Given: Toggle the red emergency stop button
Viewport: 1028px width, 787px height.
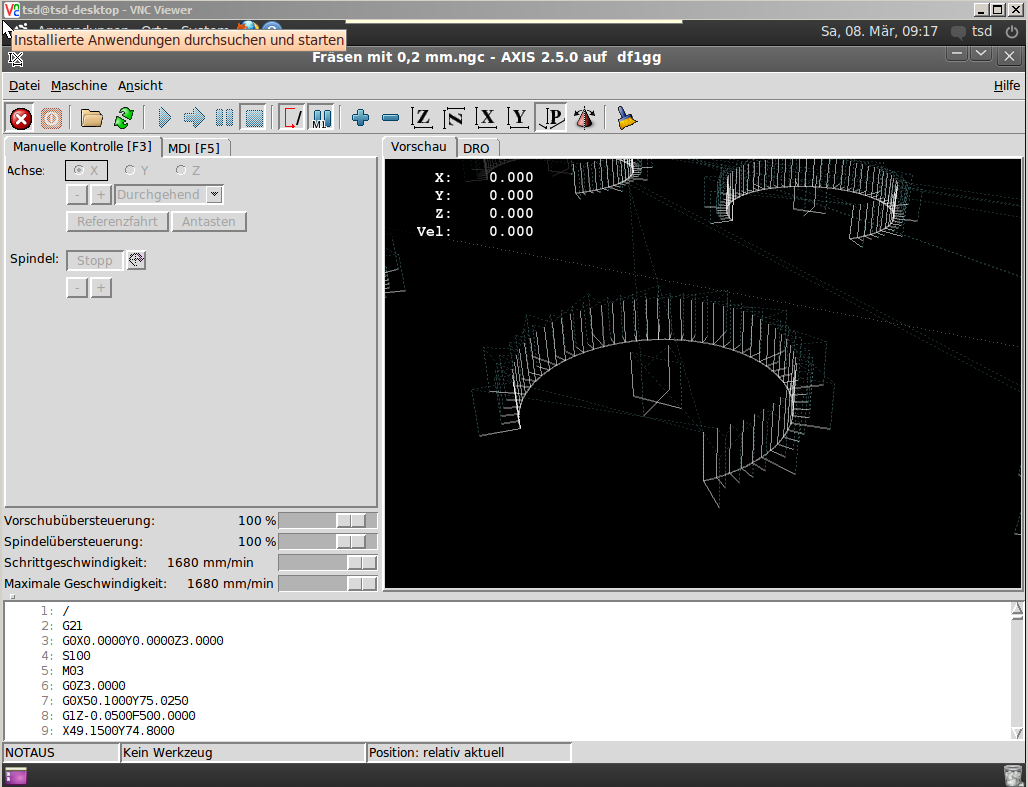Looking at the screenshot, I should (21, 119).
